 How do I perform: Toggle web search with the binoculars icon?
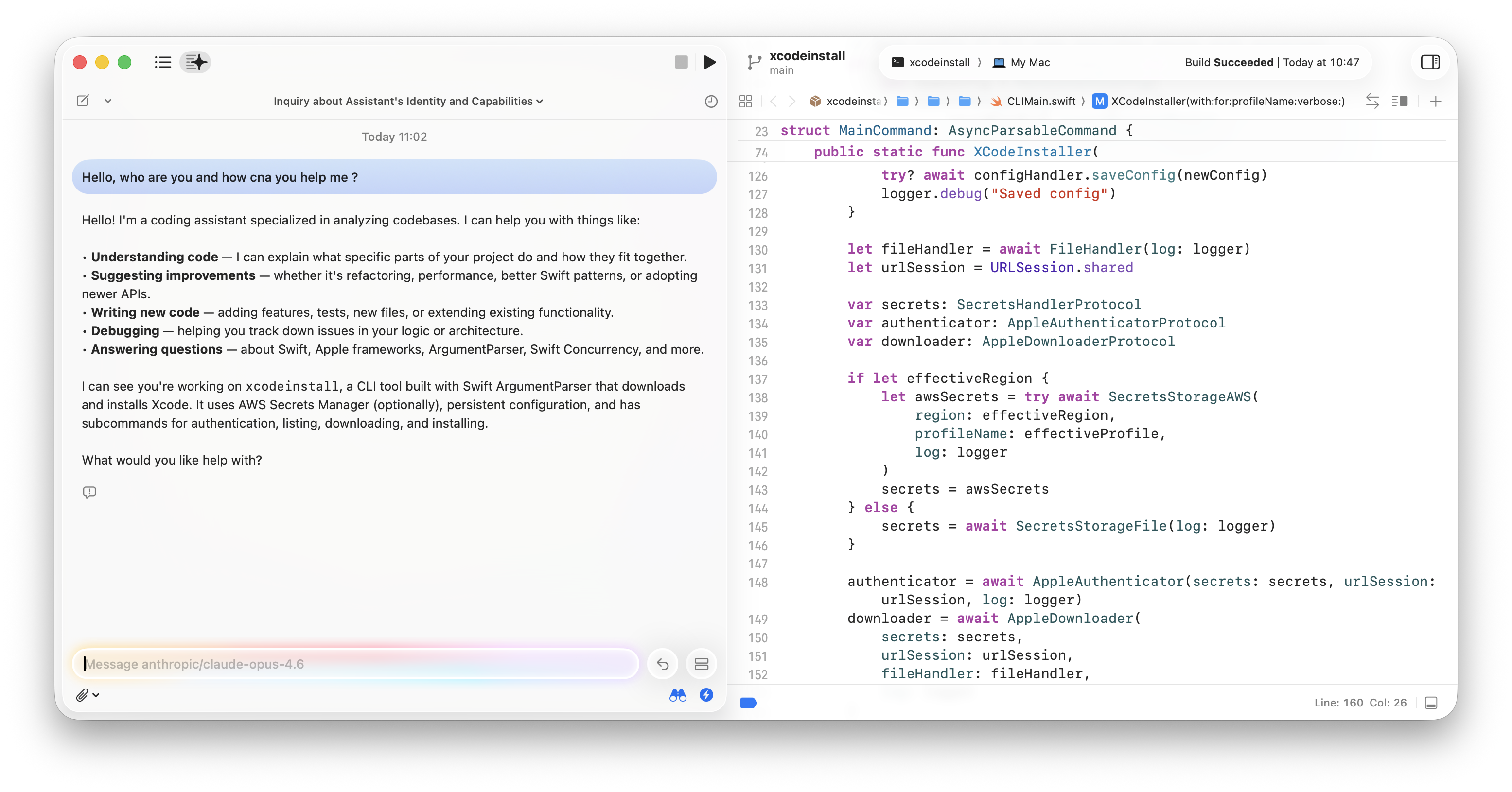(677, 695)
